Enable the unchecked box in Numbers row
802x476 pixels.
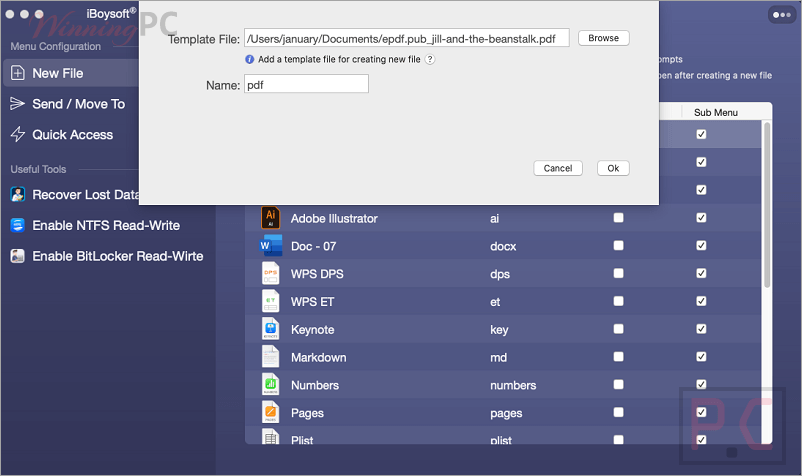pyautogui.click(x=618, y=384)
